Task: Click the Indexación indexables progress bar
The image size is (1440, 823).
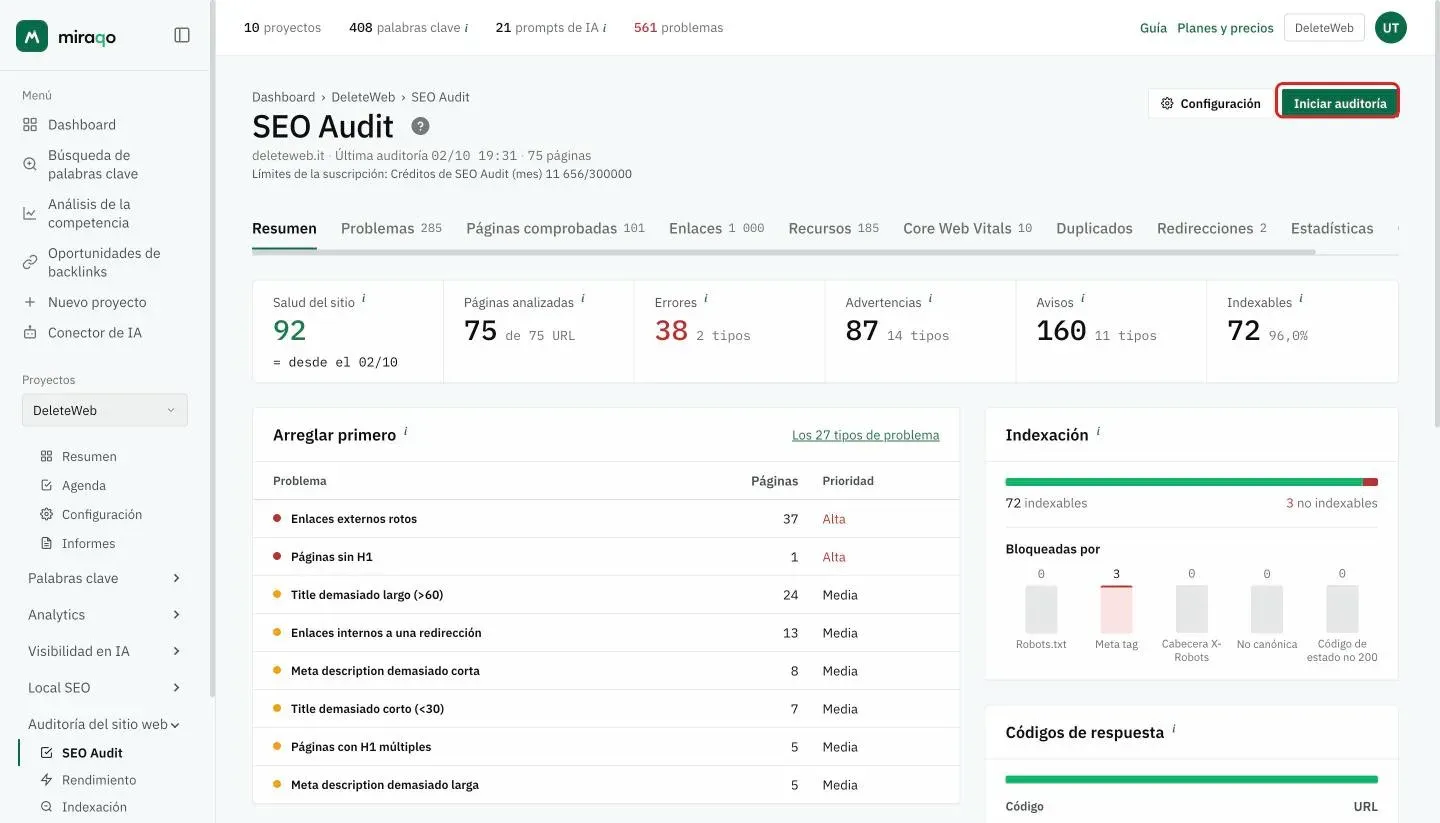Action: (1191, 482)
